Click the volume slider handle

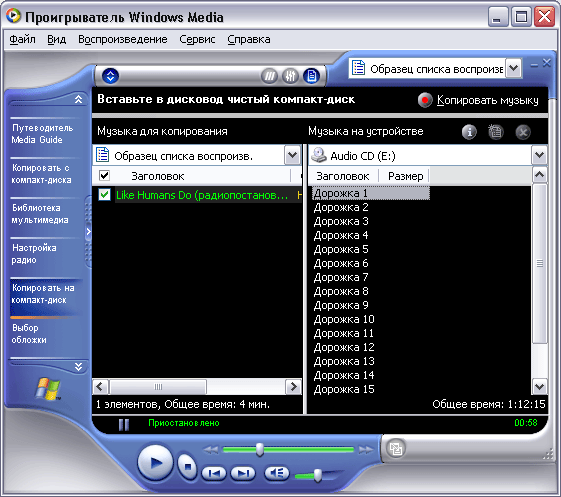point(318,476)
